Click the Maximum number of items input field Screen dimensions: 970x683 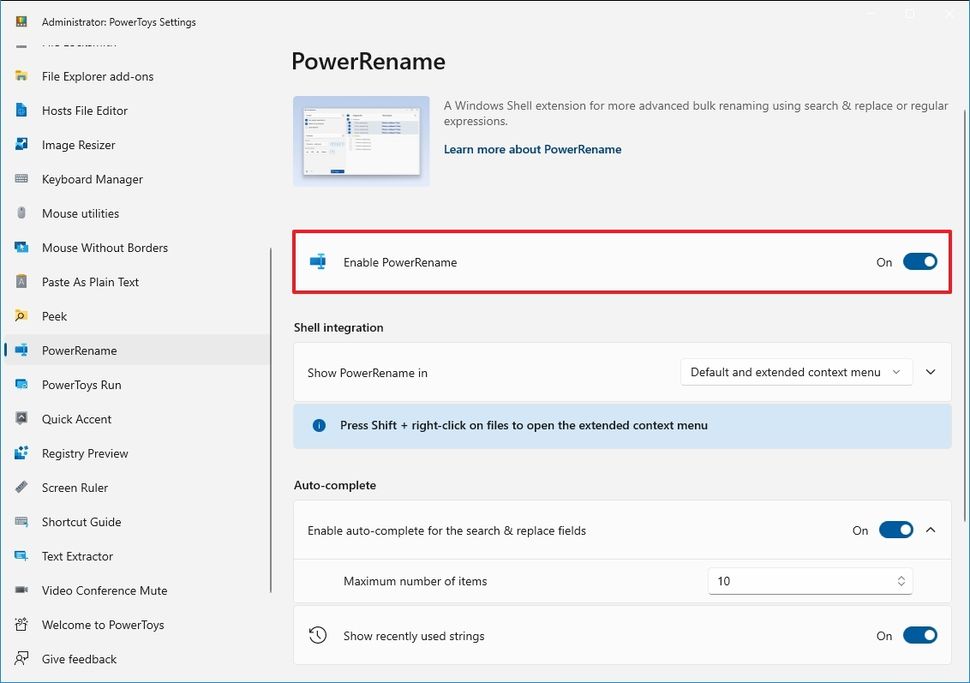[x=800, y=581]
